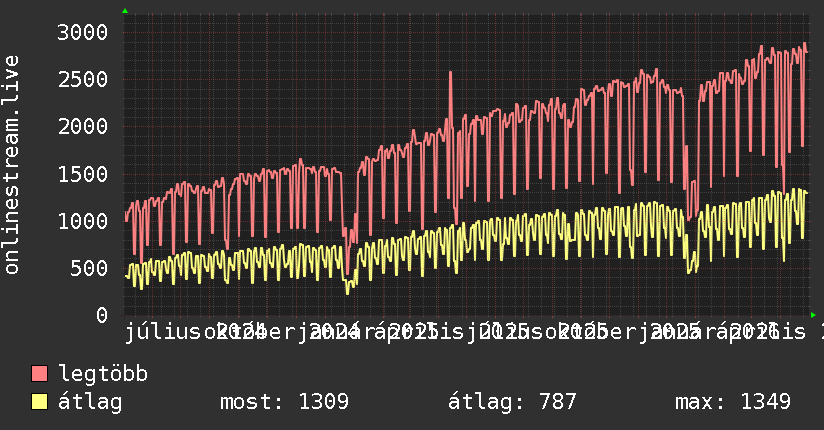Image resolution: width=824 pixels, height=430 pixels.
Task: Click the 2000 y-axis label
Action: coord(83,127)
